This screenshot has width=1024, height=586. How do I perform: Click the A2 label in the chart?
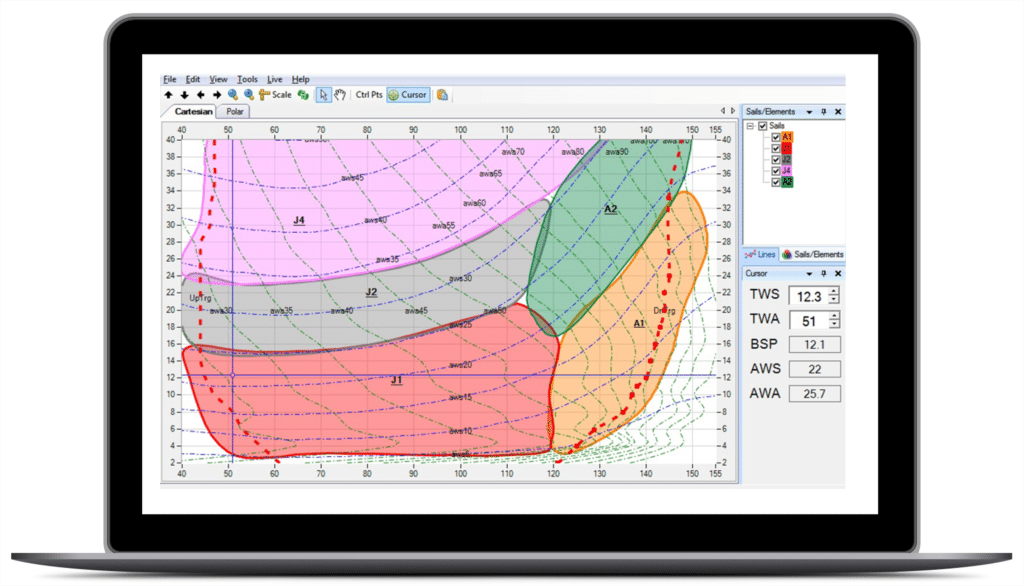[x=611, y=209]
